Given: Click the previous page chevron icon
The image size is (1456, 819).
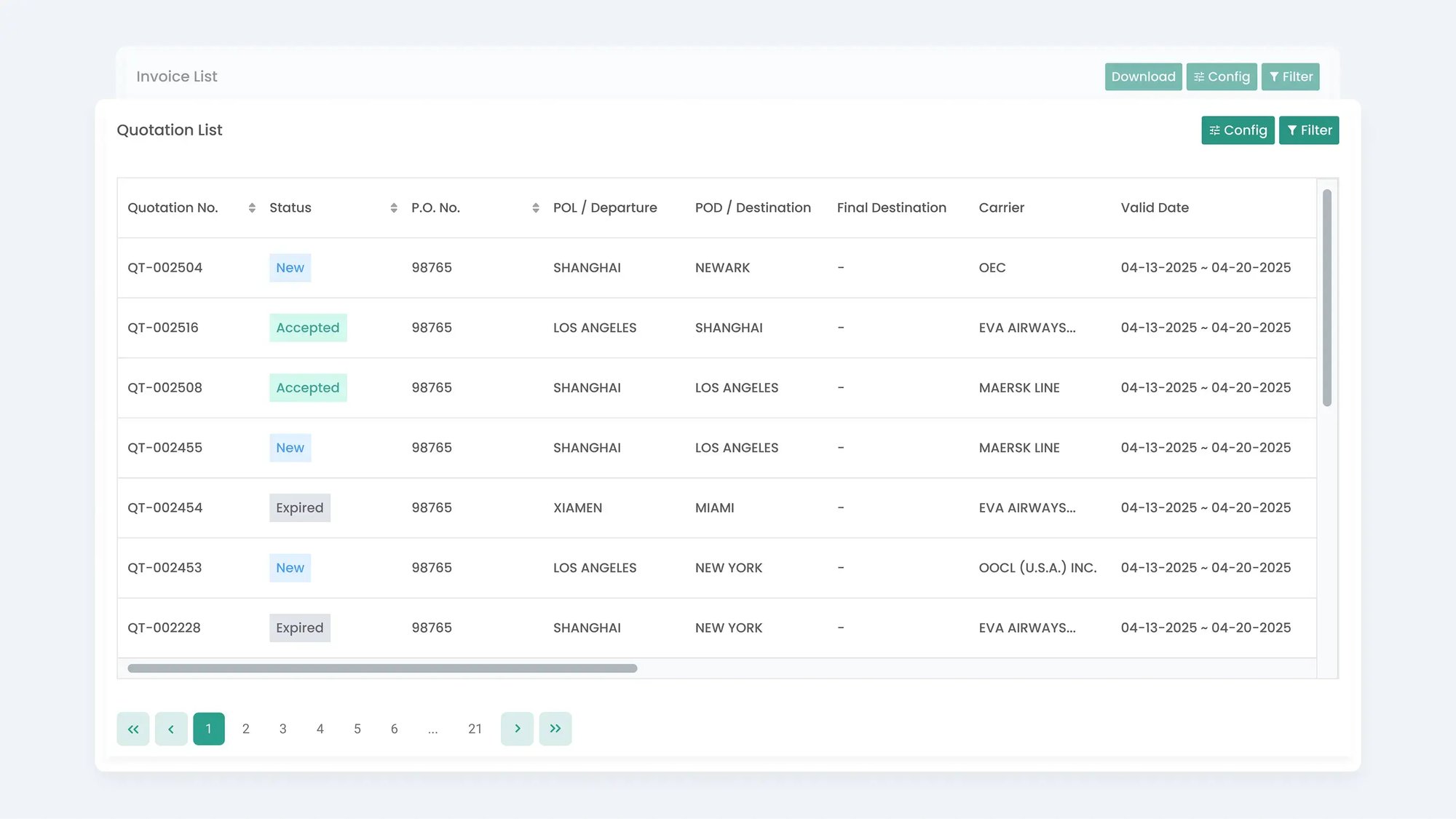Looking at the screenshot, I should tap(171, 729).
